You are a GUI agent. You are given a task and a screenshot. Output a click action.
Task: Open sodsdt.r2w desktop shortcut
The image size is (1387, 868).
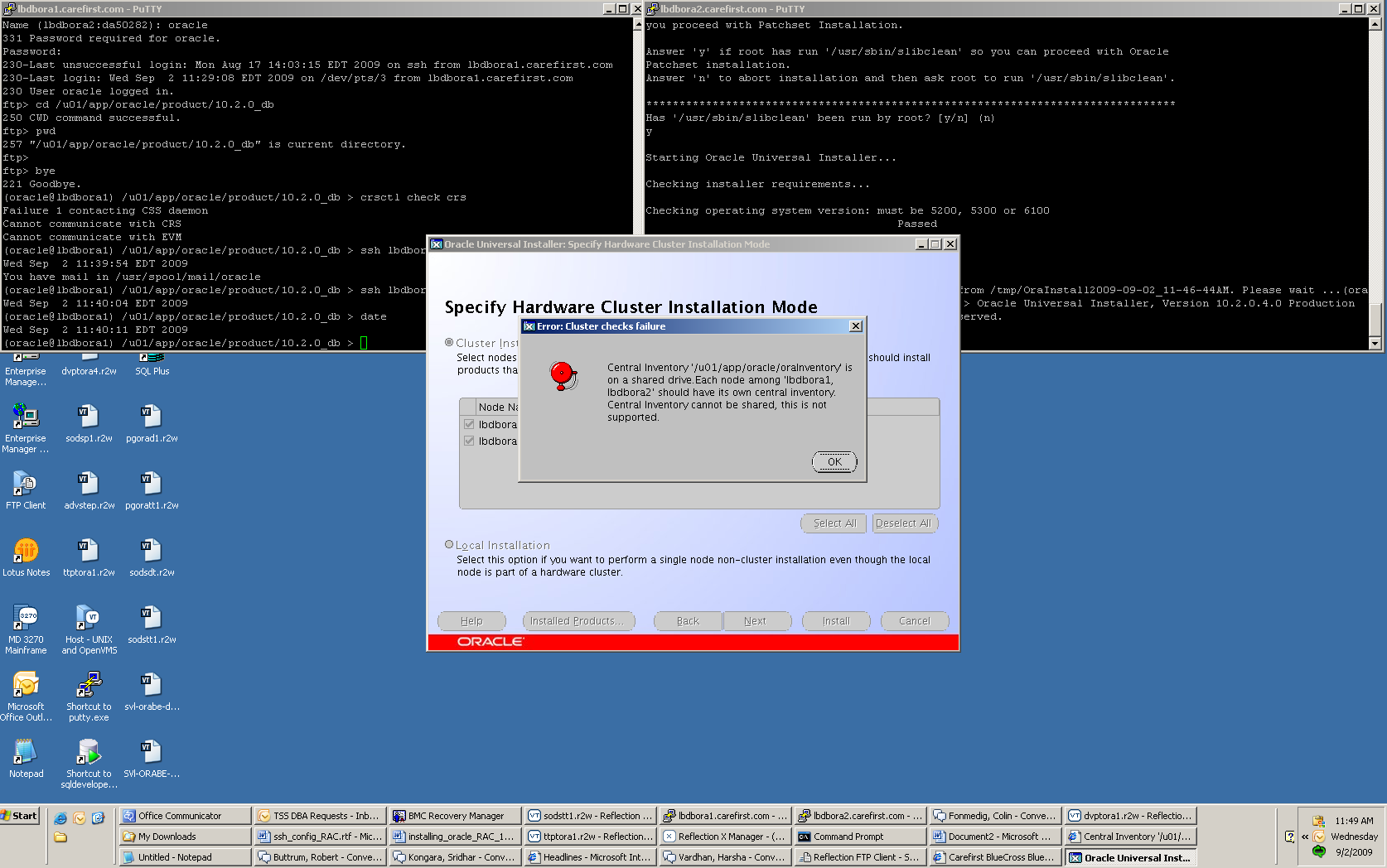[152, 557]
